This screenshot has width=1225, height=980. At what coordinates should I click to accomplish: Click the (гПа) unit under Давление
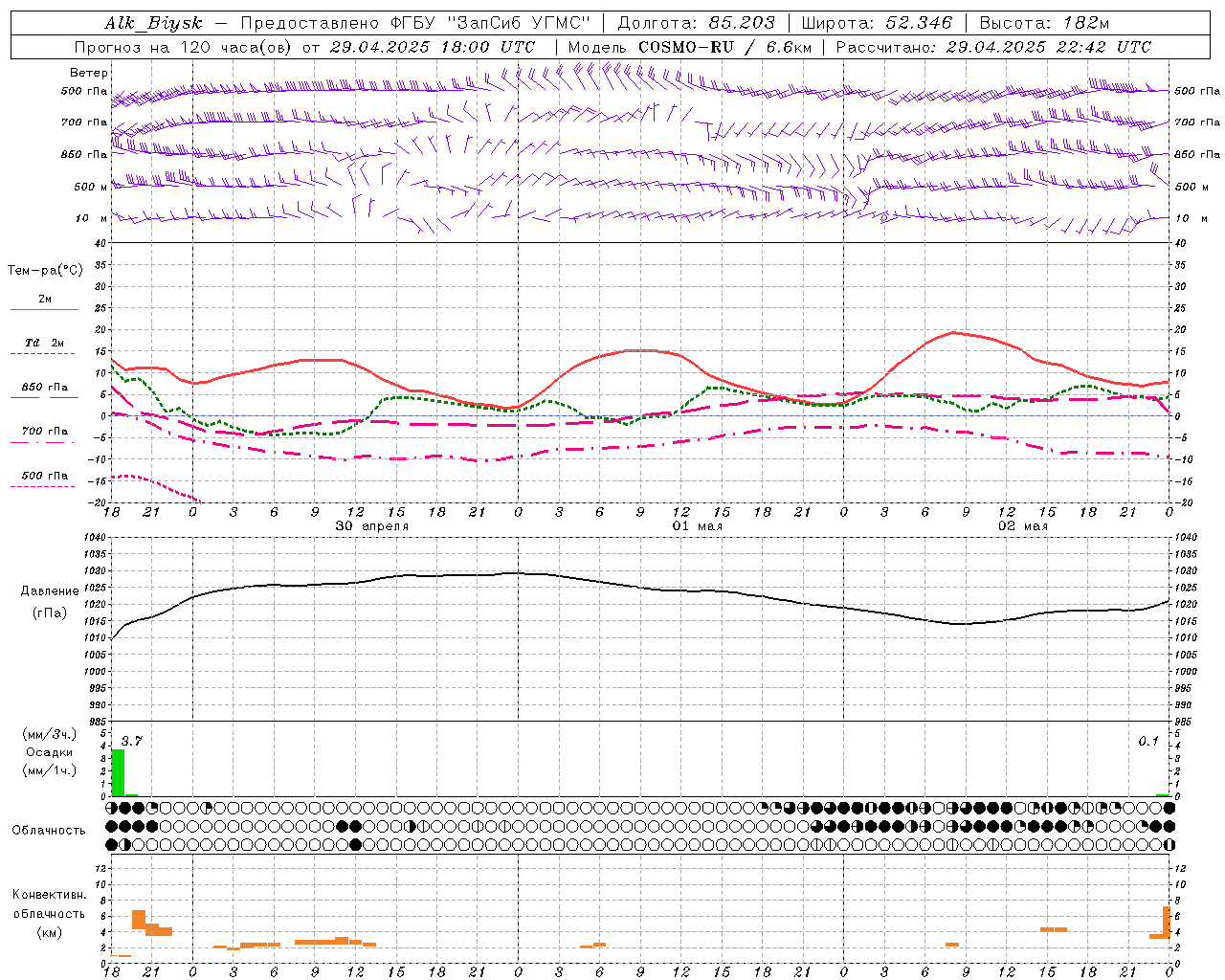(x=50, y=613)
